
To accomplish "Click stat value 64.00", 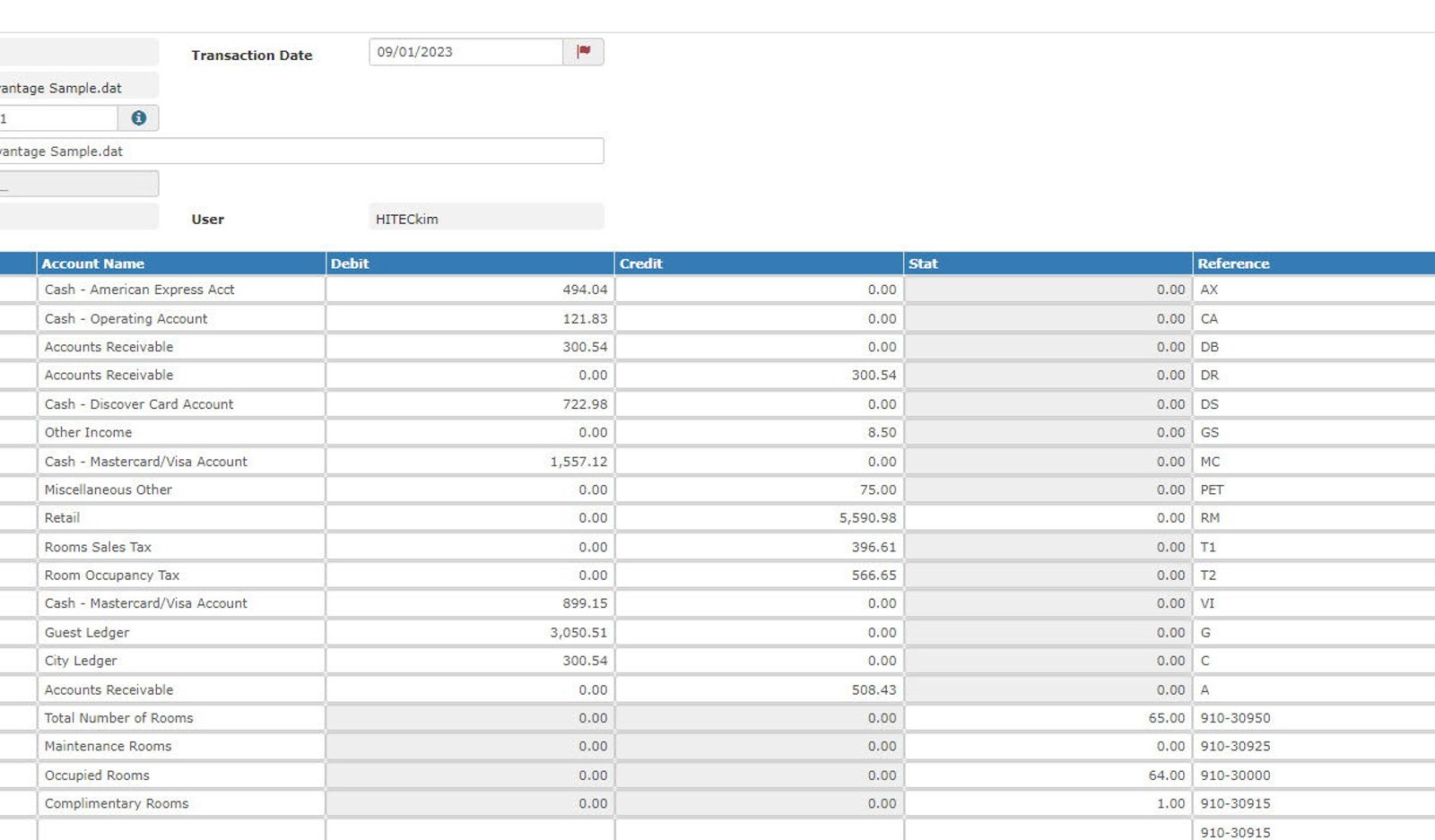I will [x=1048, y=775].
